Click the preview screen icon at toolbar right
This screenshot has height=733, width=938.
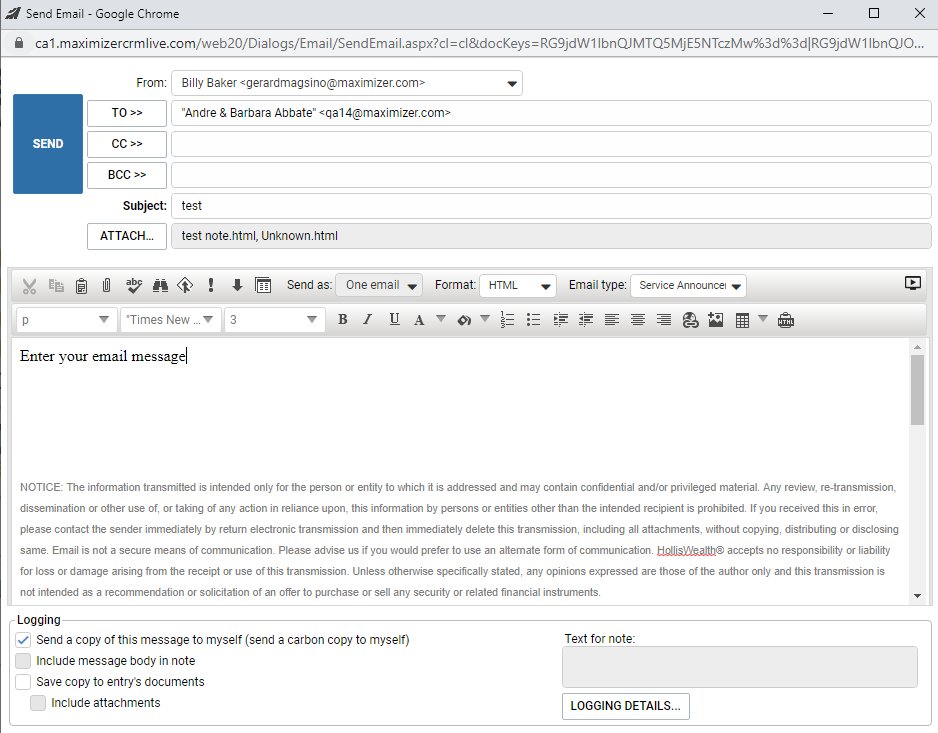(912, 283)
